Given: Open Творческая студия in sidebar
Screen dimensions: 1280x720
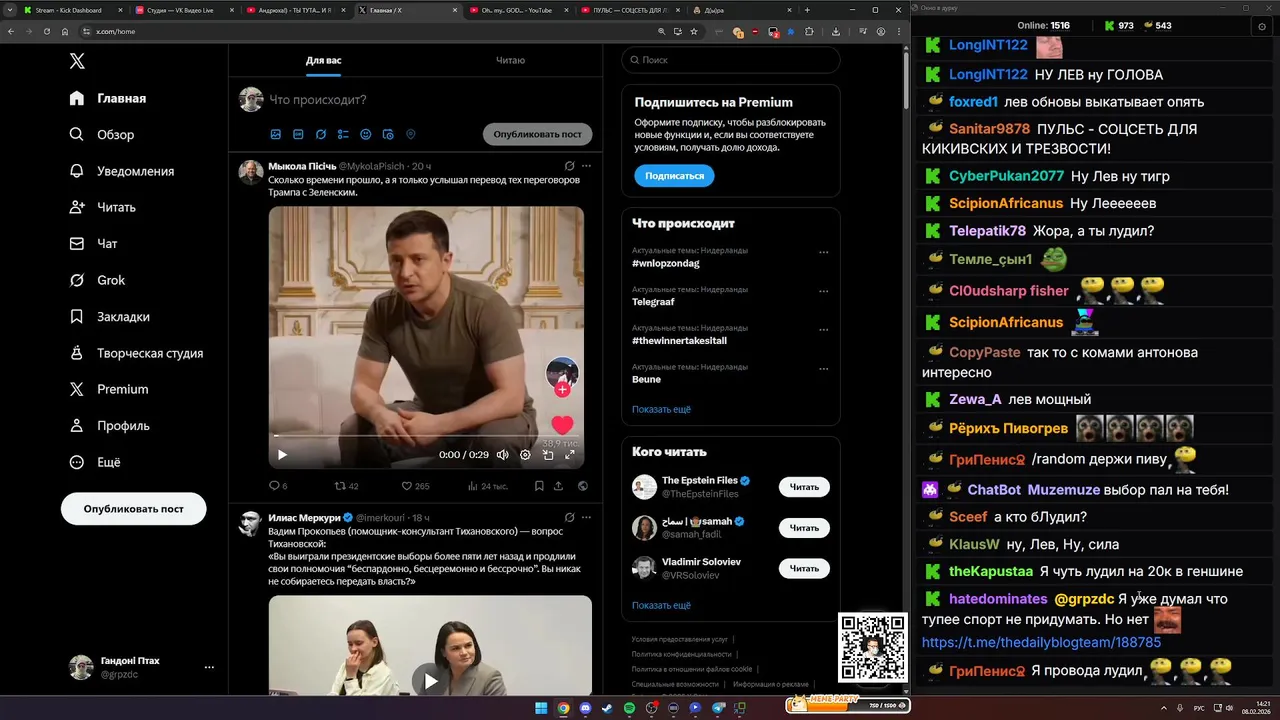Looking at the screenshot, I should (136, 353).
